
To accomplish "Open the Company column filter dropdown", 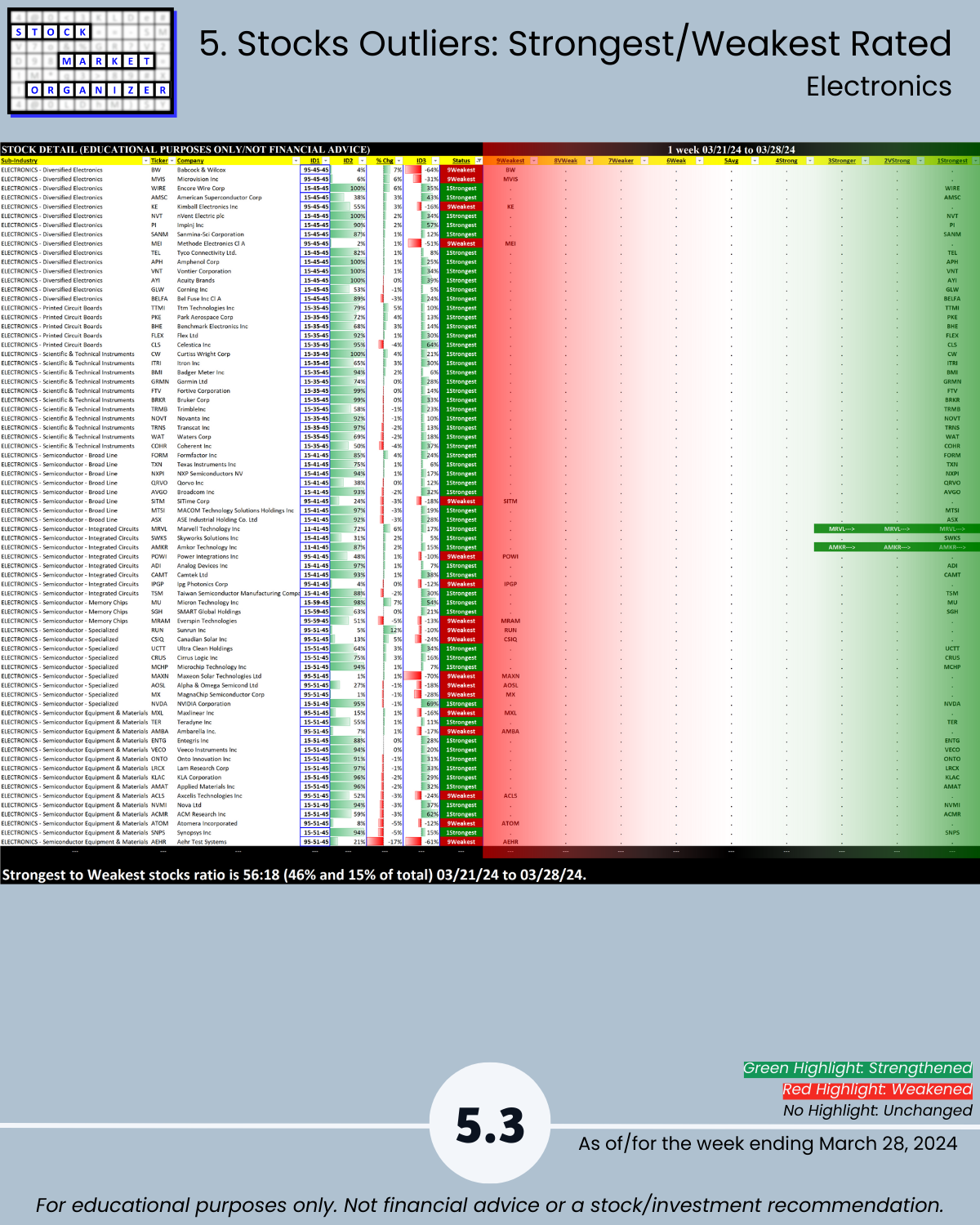I will 296,161.
